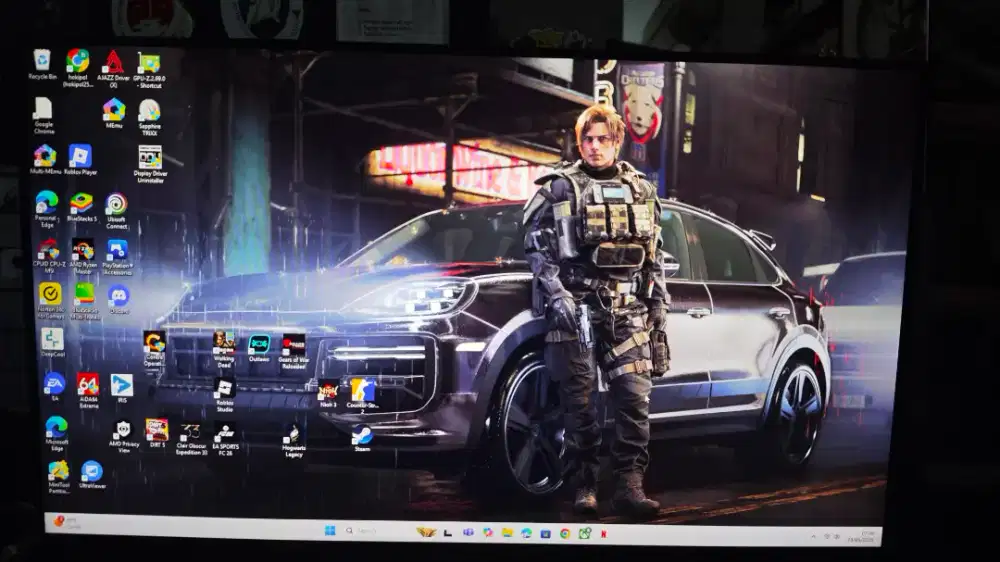Launch the hokipol Chrome profile shortcut

click(78, 68)
